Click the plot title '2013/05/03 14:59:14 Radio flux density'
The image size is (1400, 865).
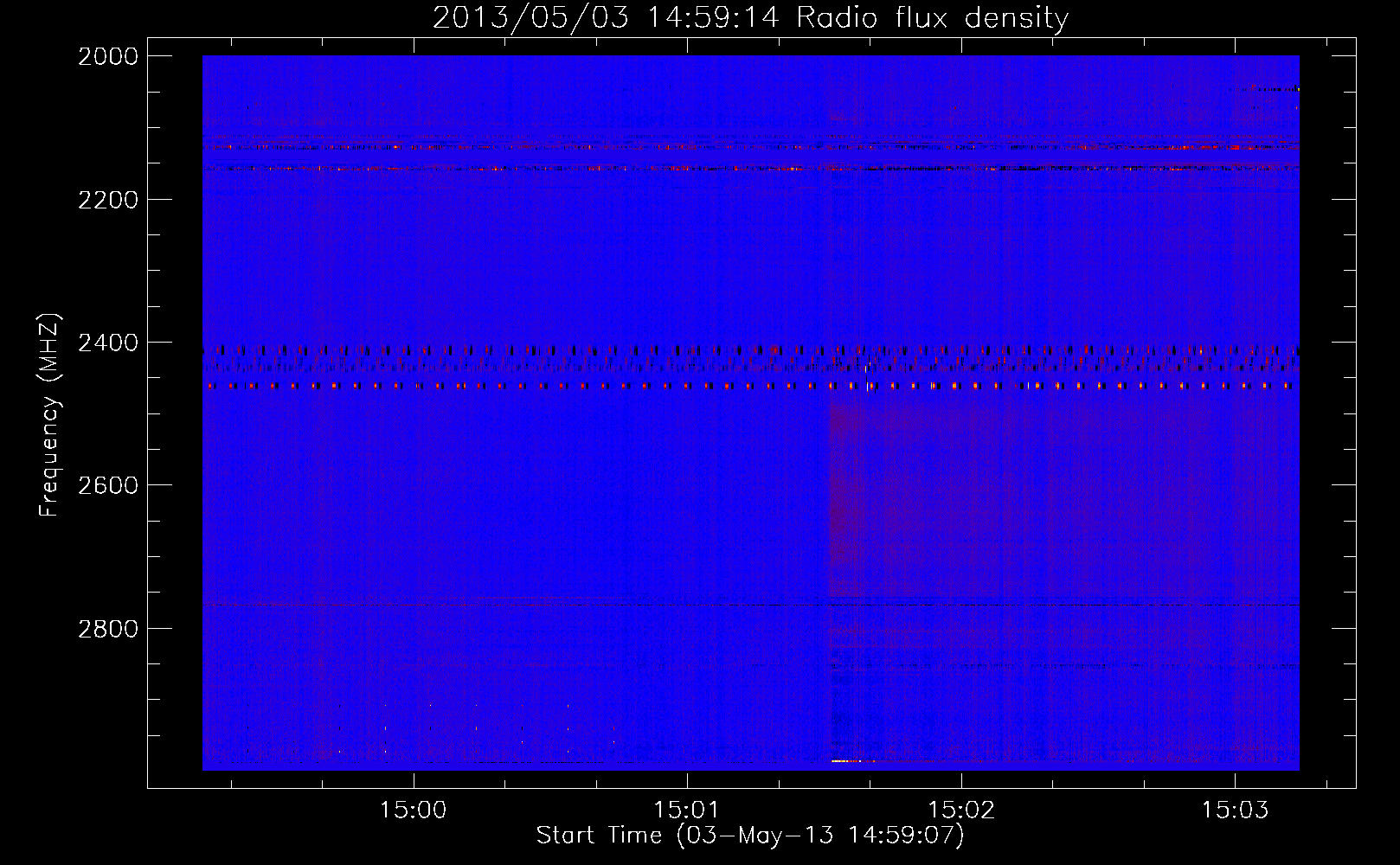751,18
